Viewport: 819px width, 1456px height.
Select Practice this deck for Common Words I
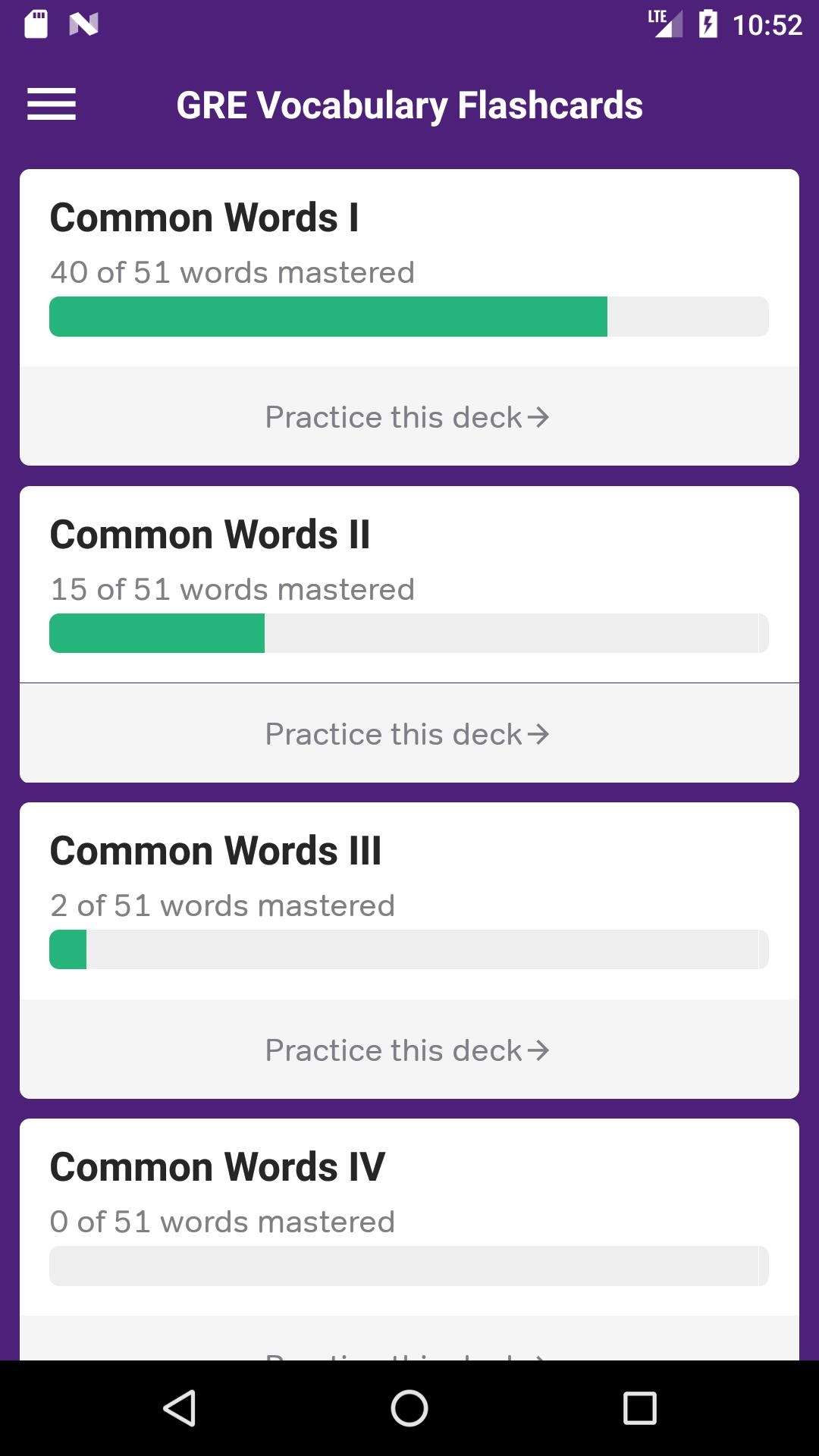tap(407, 416)
